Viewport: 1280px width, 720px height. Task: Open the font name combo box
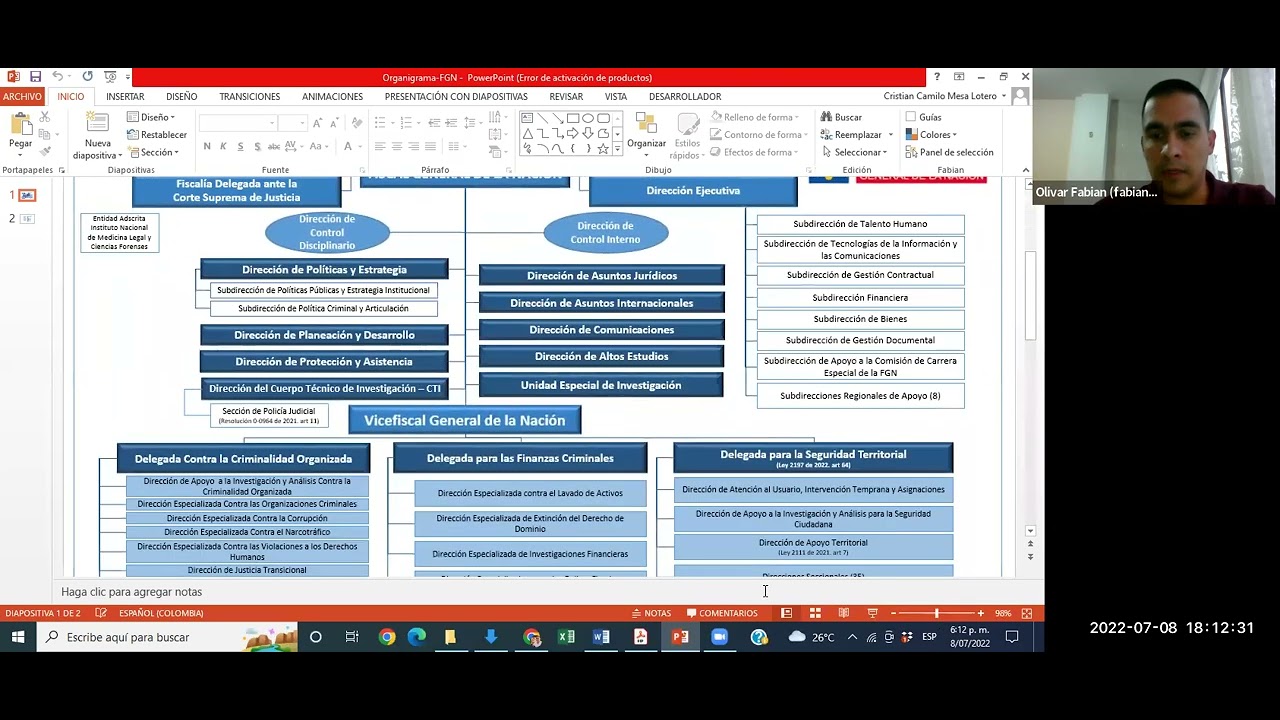pyautogui.click(x=238, y=123)
